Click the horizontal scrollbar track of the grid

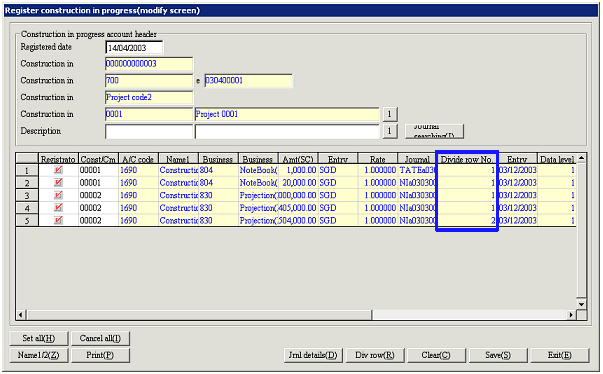[x=469, y=315]
